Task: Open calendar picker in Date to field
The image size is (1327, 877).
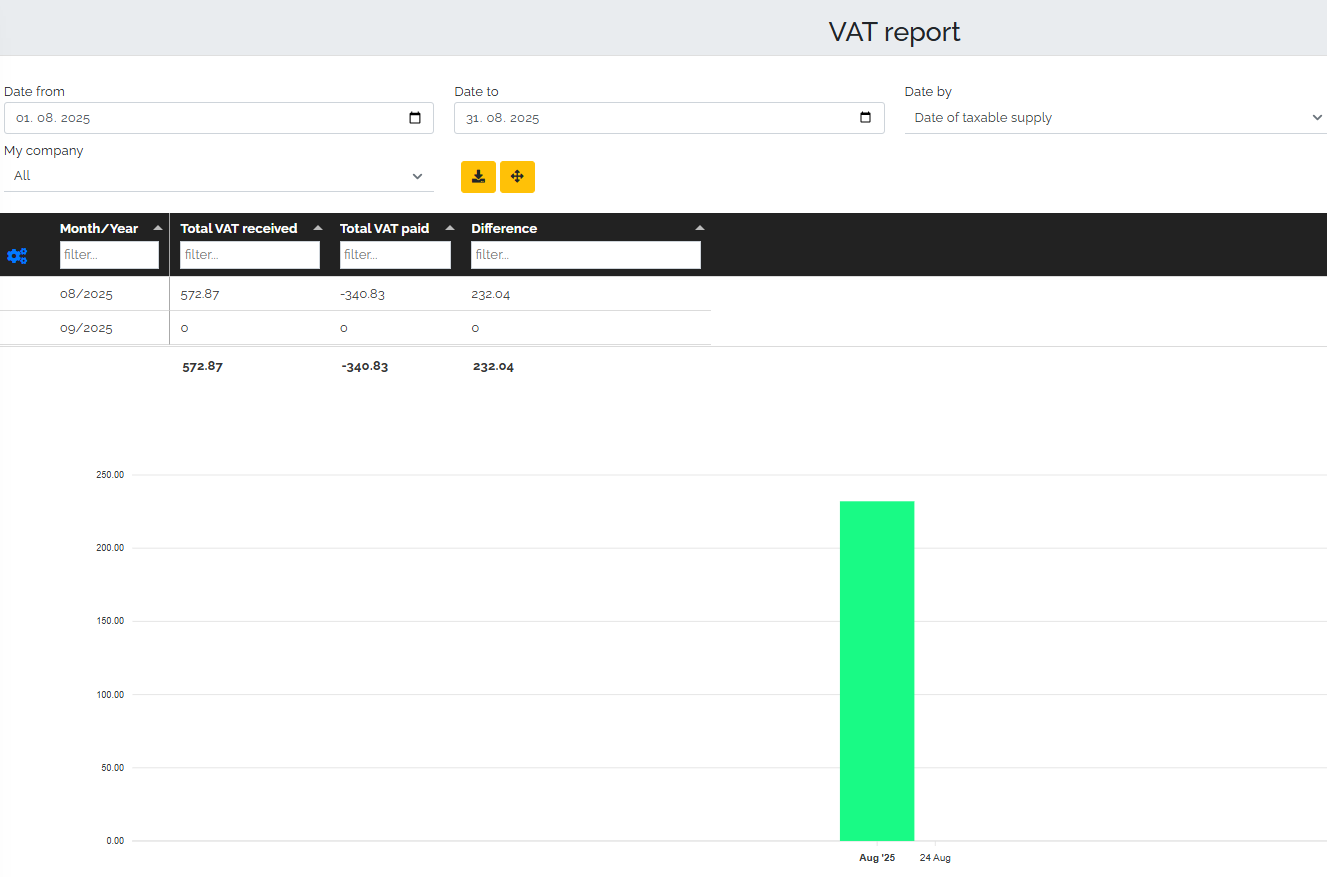Action: [866, 118]
